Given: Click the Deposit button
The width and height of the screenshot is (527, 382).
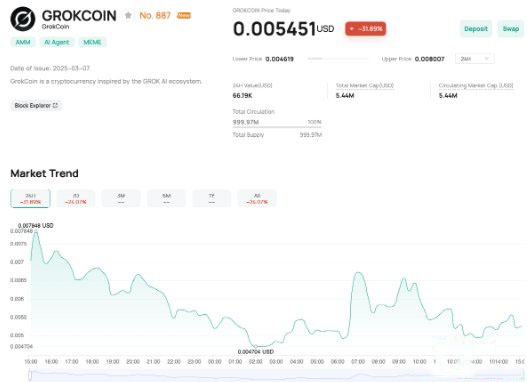Looking at the screenshot, I should click(476, 29).
